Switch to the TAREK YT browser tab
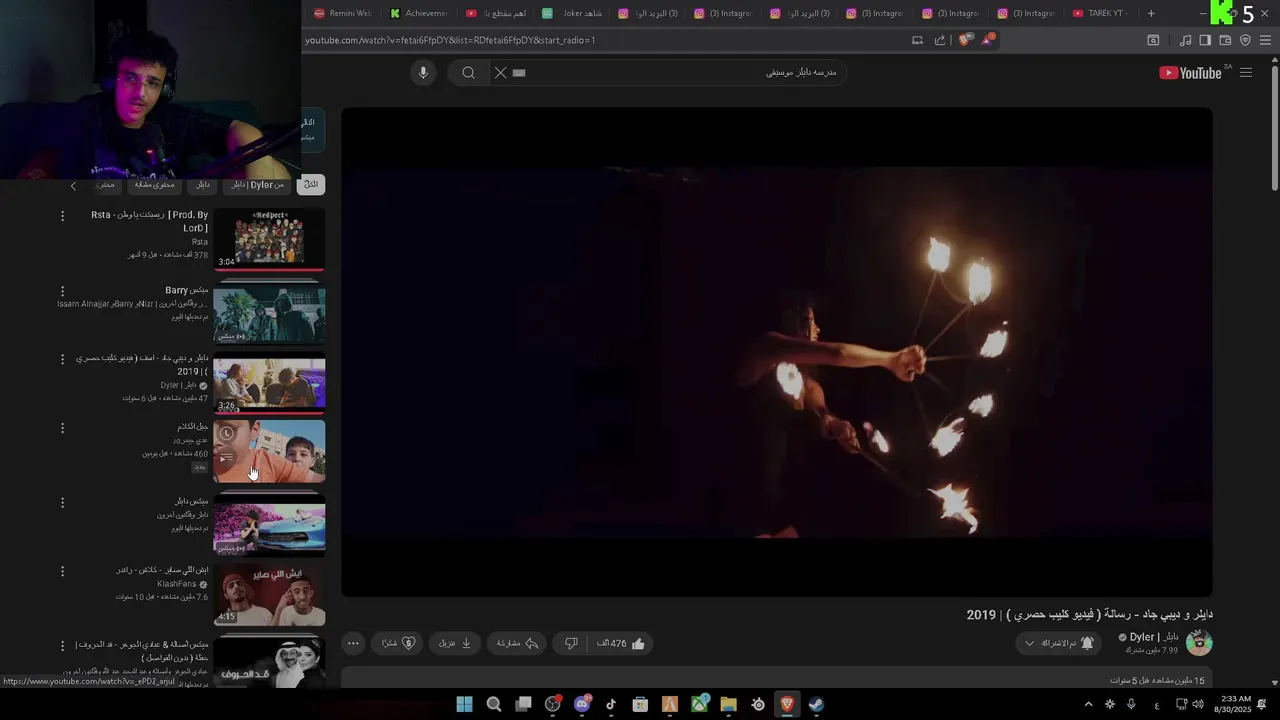 point(1099,13)
